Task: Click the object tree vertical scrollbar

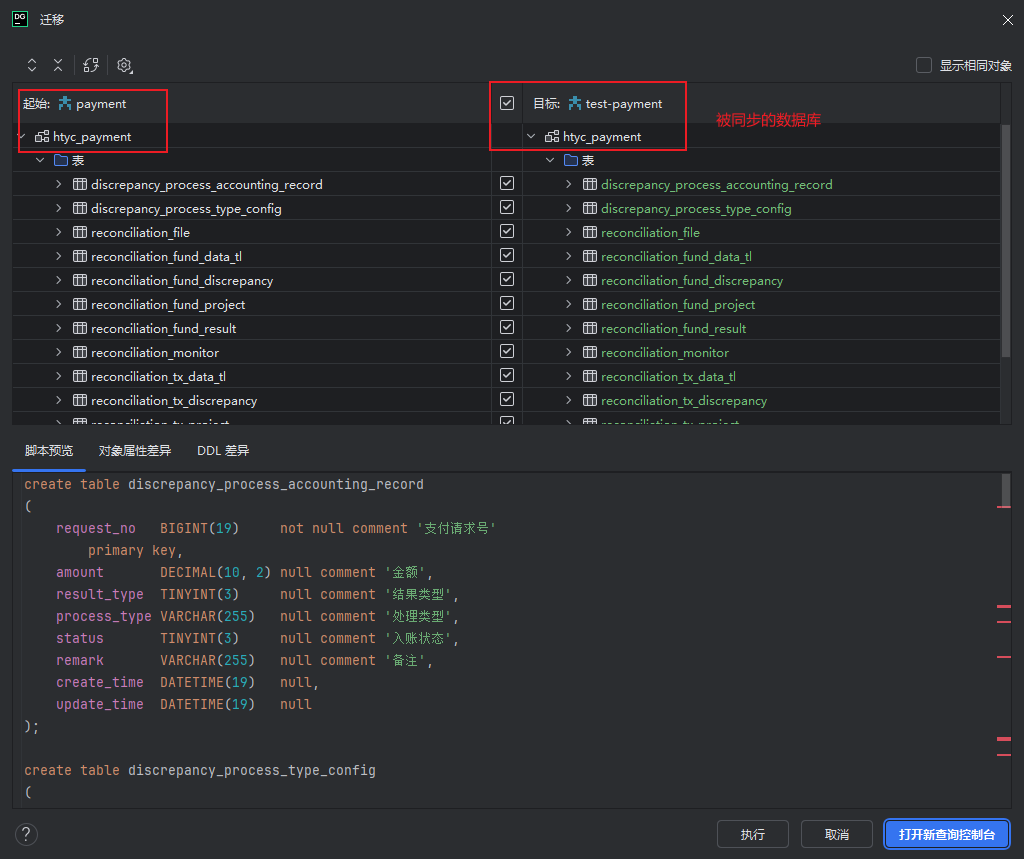Action: coord(1006,240)
